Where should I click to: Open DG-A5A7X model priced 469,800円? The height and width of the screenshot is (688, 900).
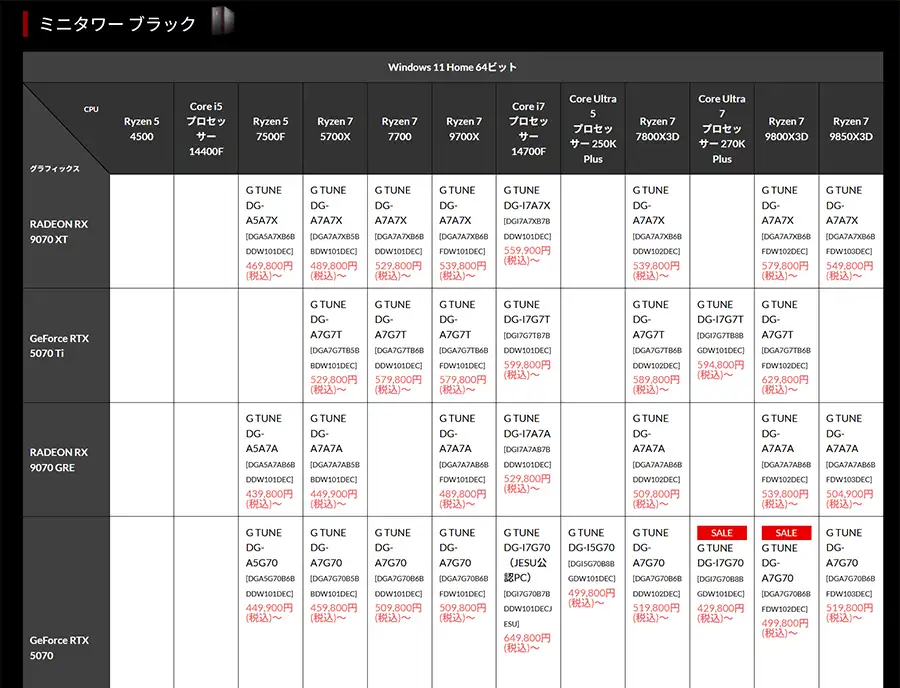tap(270, 232)
